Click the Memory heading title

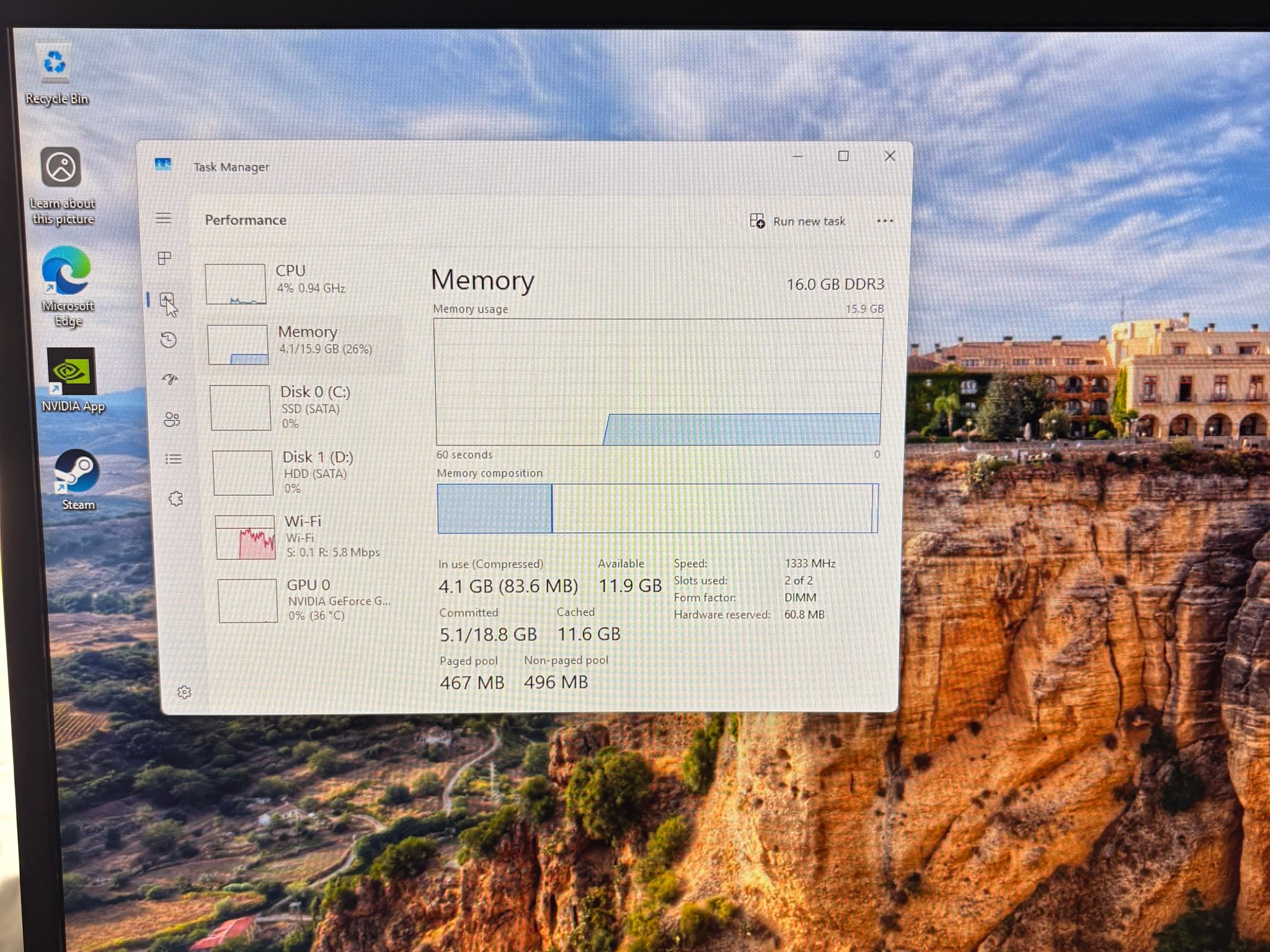coord(482,280)
